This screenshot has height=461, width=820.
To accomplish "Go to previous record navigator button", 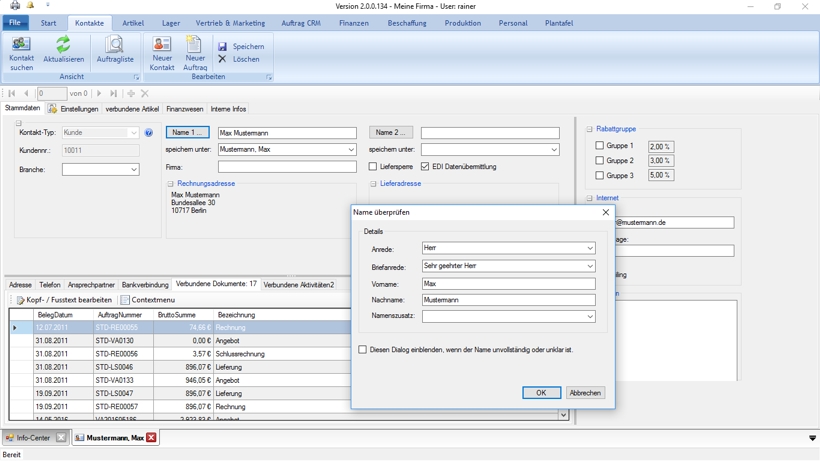I will 26,94.
